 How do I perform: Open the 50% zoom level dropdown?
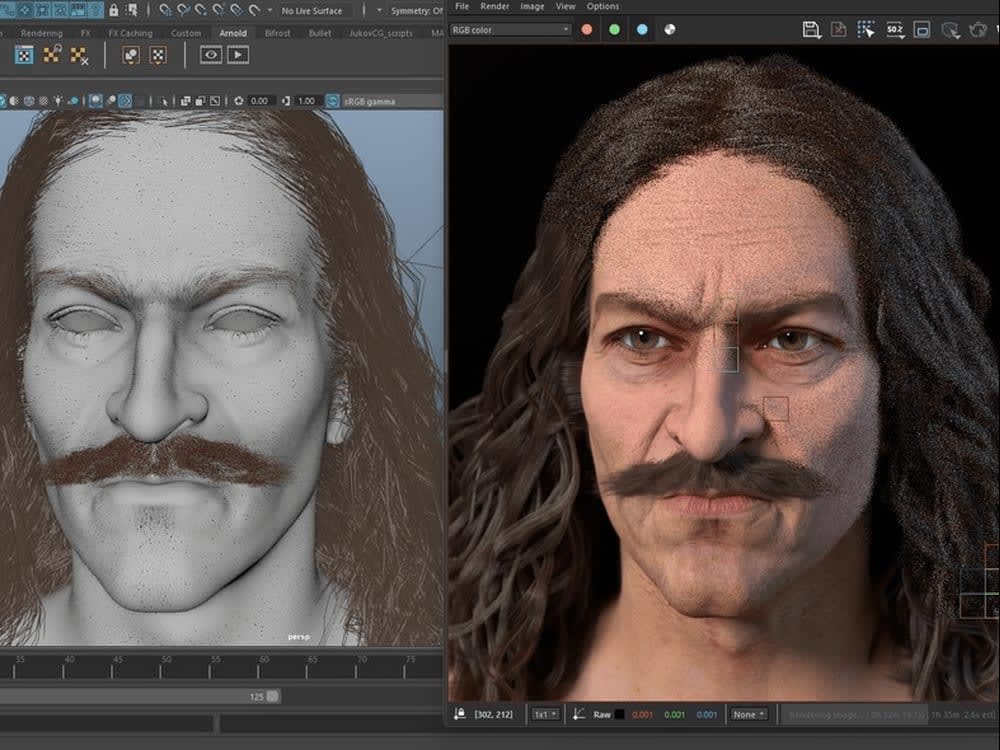pos(895,29)
